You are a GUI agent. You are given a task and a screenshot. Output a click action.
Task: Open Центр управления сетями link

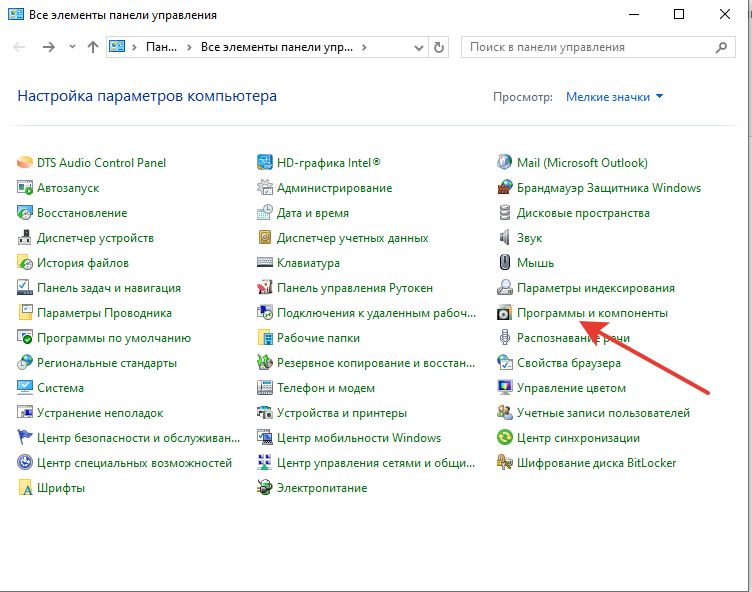pyautogui.click(x=376, y=462)
